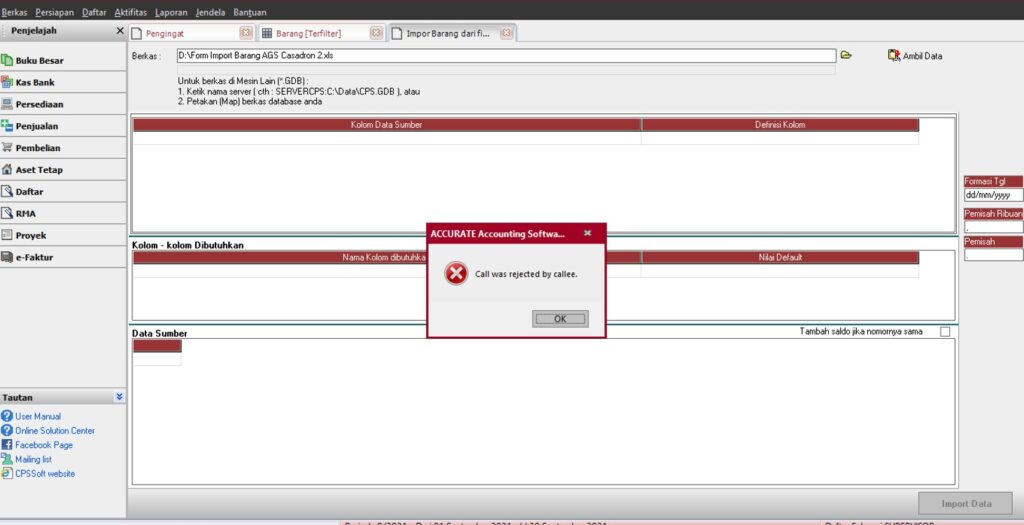
Task: Click the Impor Barang tab page icon
Action: coord(396,34)
